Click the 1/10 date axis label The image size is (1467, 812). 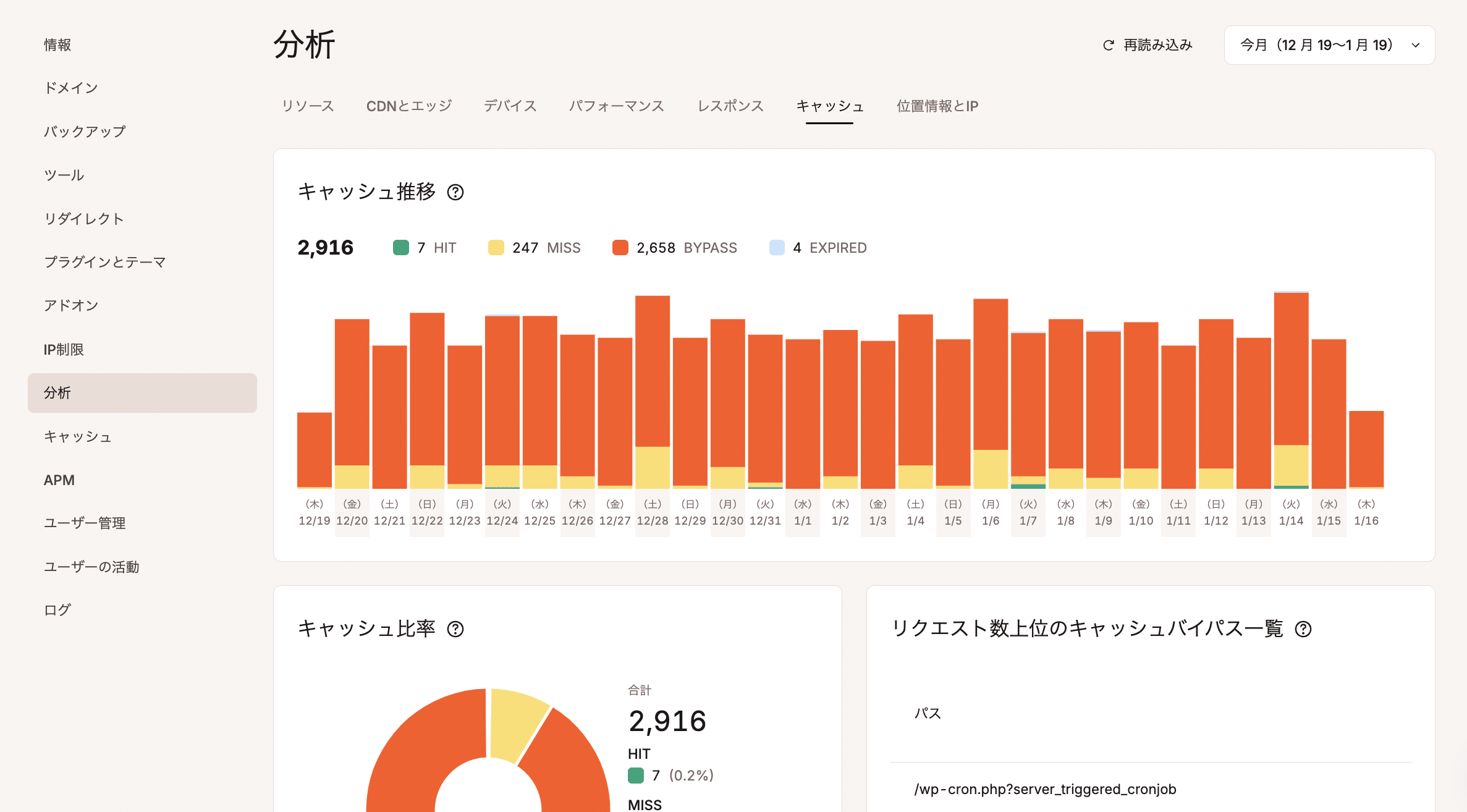(x=1141, y=521)
